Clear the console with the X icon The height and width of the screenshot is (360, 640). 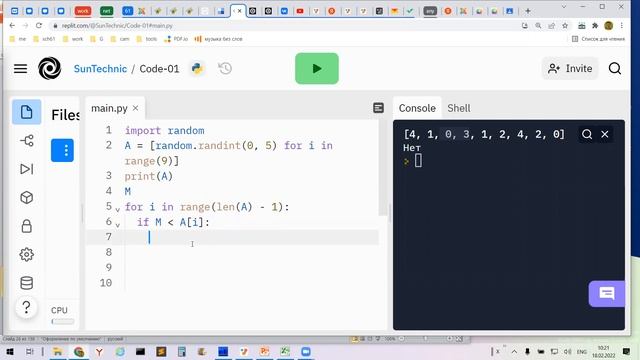pos(604,134)
